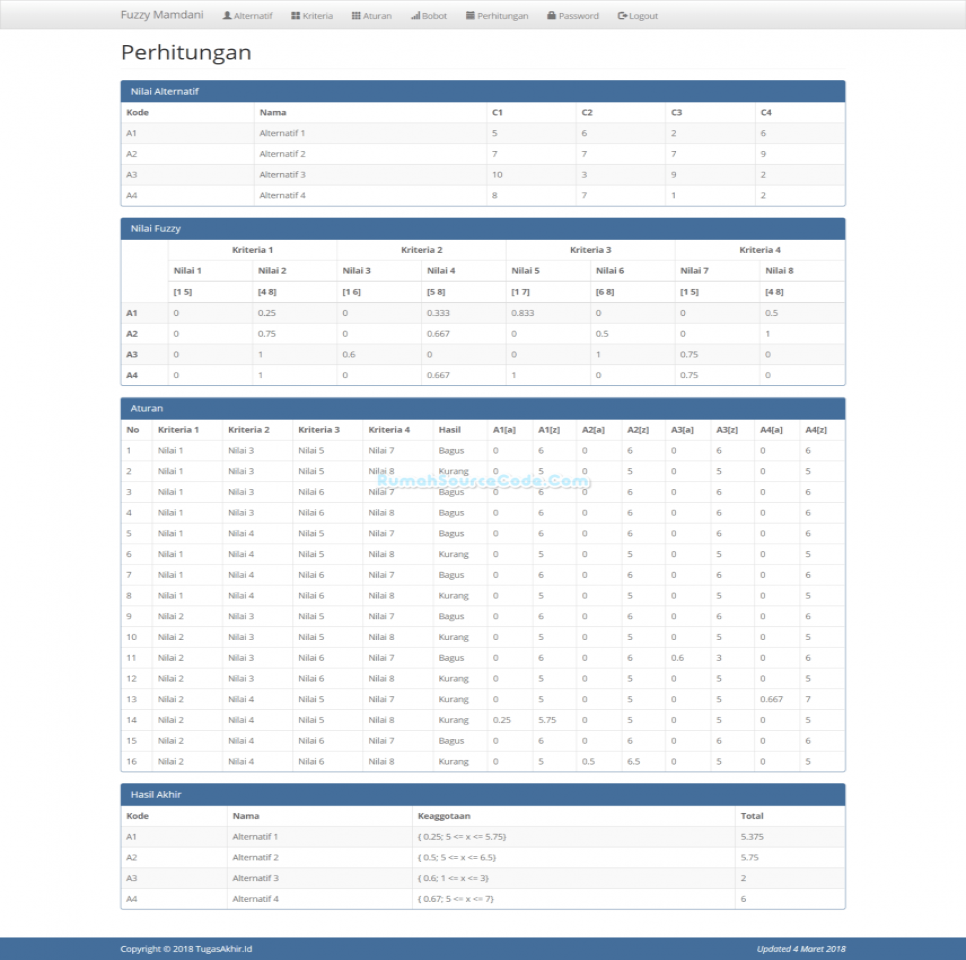Click the Nilai Alternatif panel header
Image resolution: width=966 pixels, height=960 pixels.
click(482, 91)
